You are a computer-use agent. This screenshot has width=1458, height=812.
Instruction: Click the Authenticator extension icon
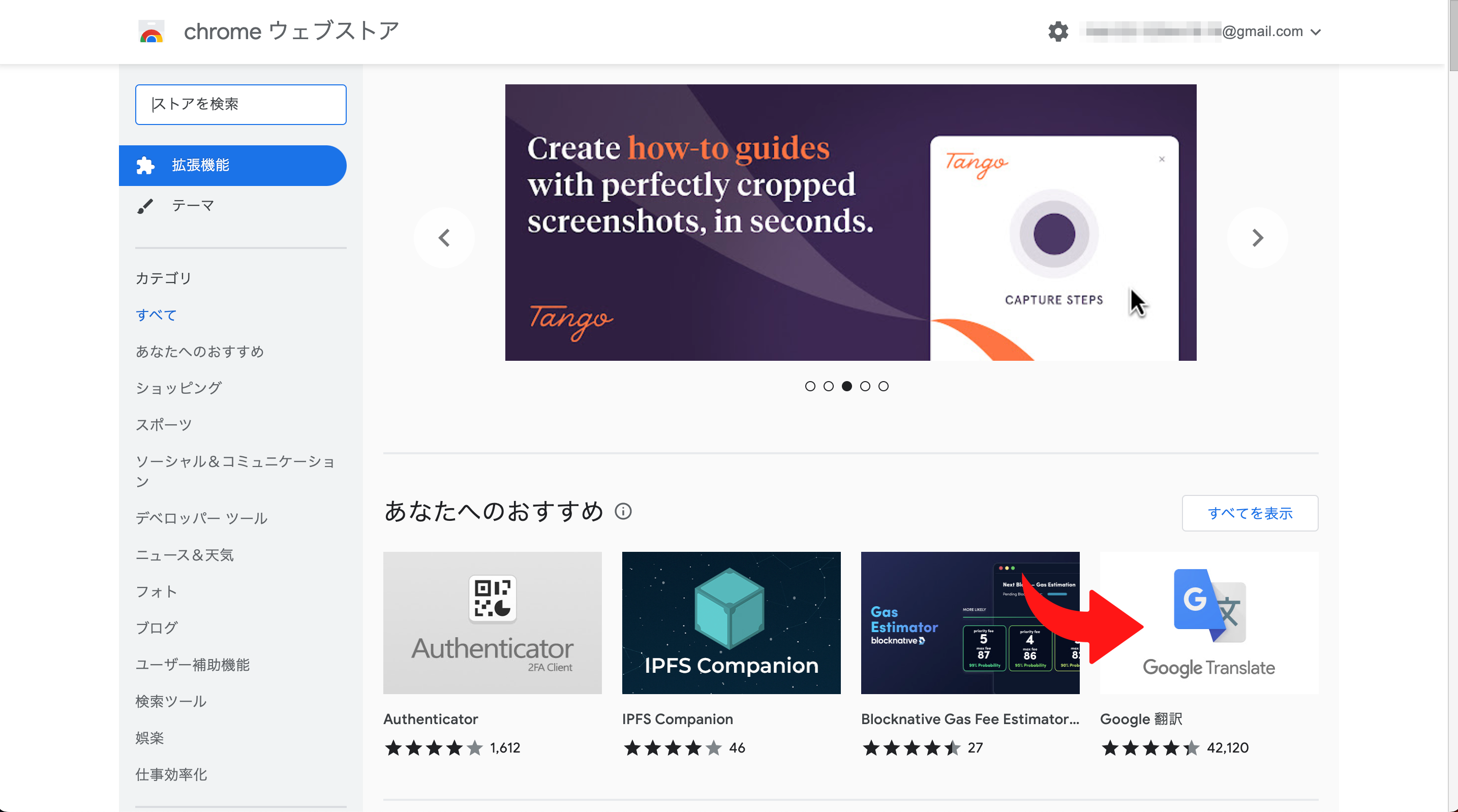coord(493,621)
